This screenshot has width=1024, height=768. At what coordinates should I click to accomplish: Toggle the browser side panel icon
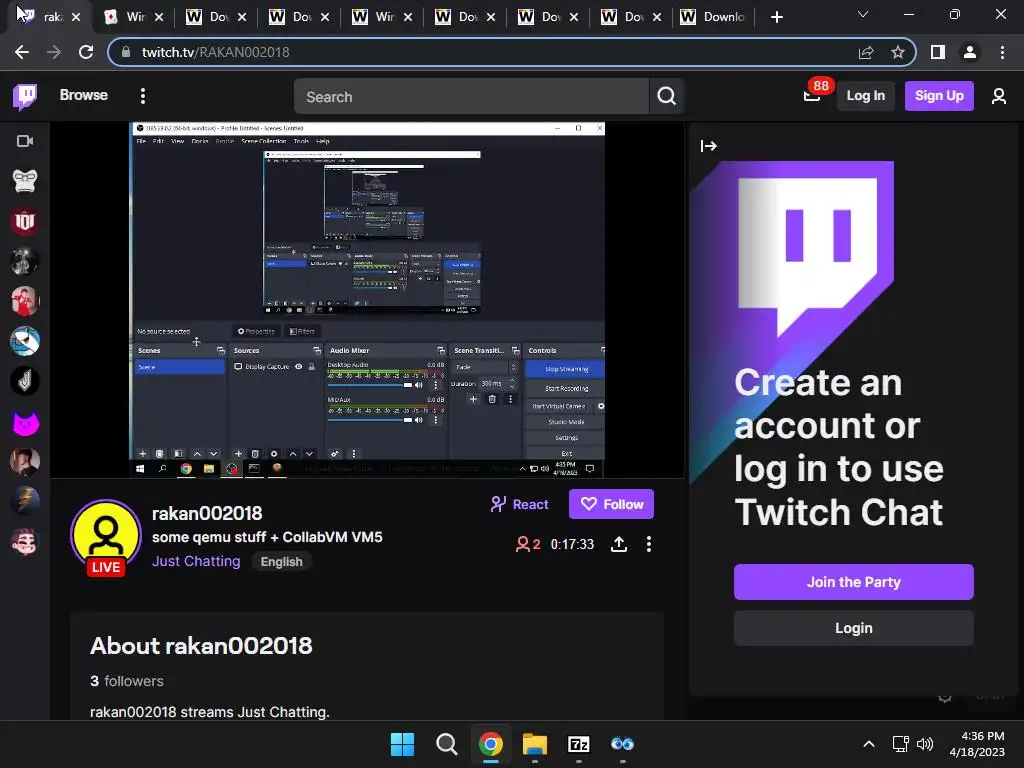coord(938,52)
